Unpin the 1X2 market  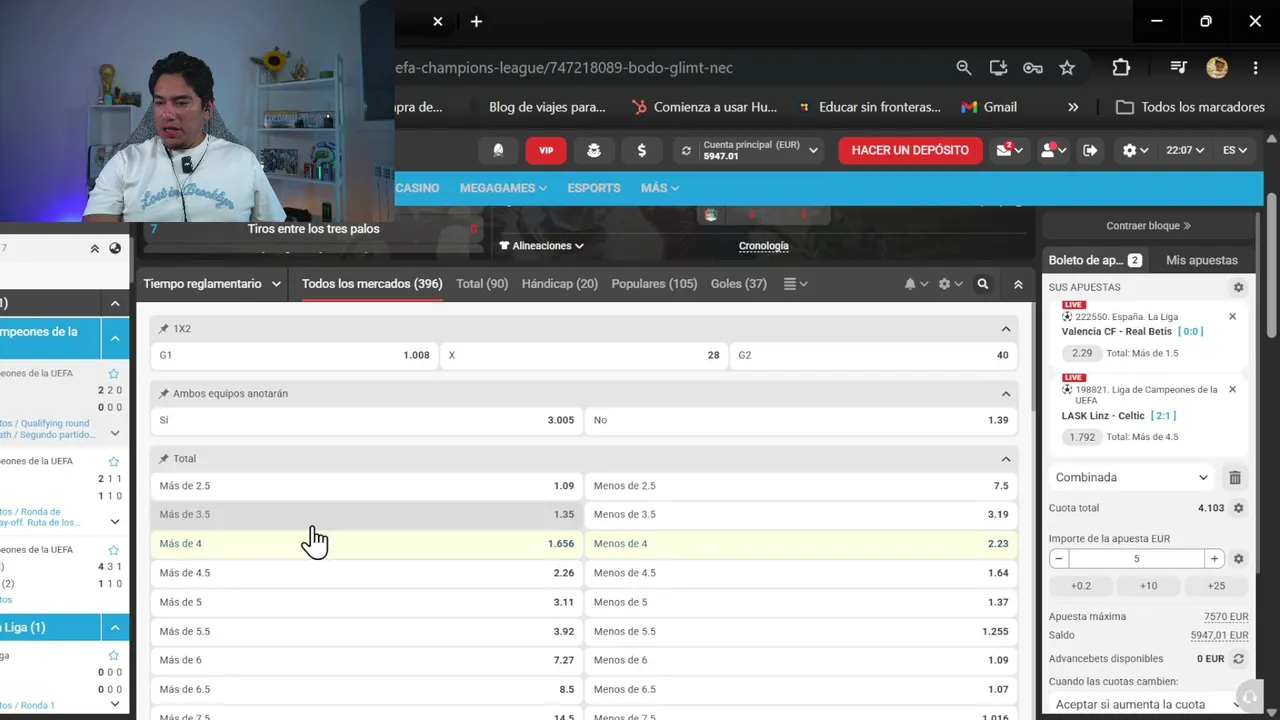[x=164, y=329]
